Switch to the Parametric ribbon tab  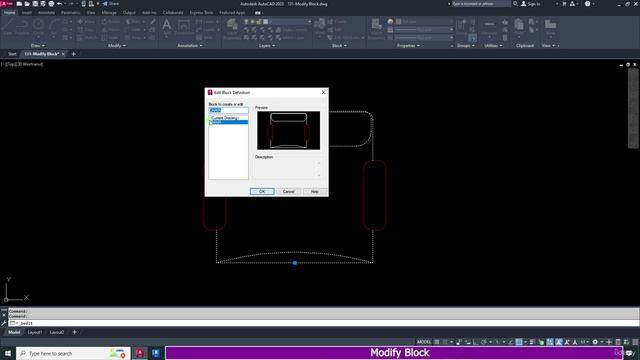70,13
